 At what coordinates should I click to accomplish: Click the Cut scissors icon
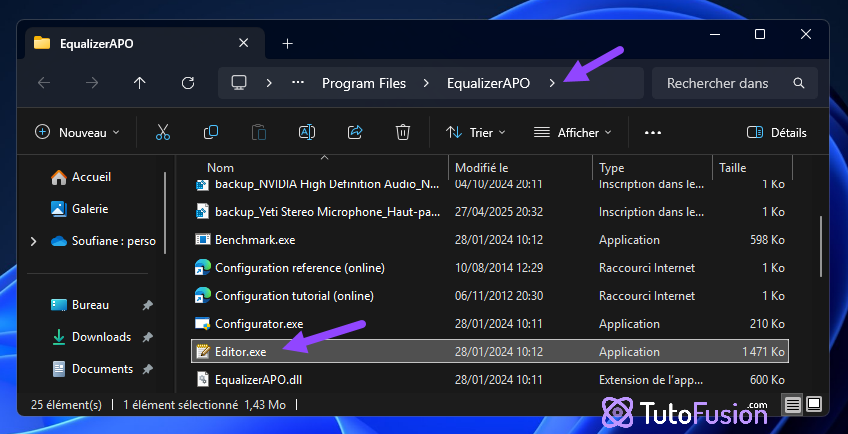163,132
